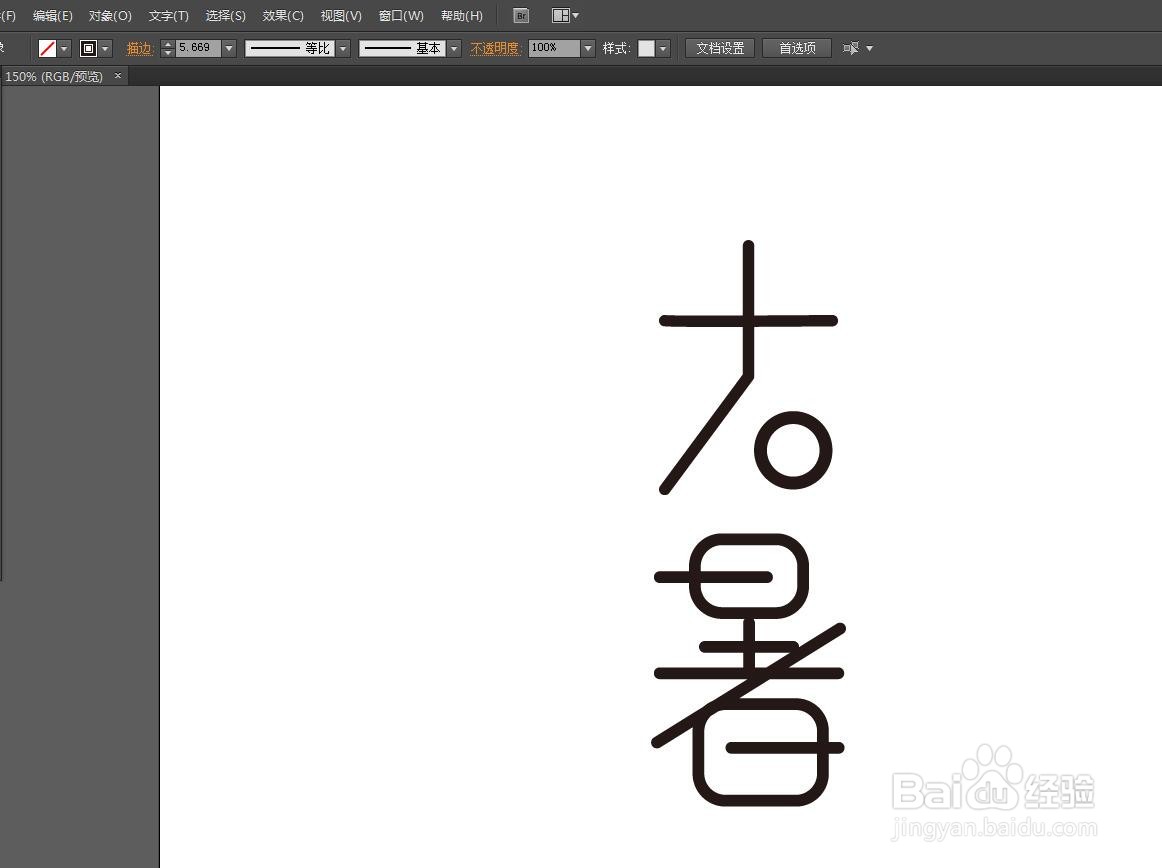Open the 帮助(H) menu
Image resolution: width=1162 pixels, height=868 pixels.
(x=462, y=16)
